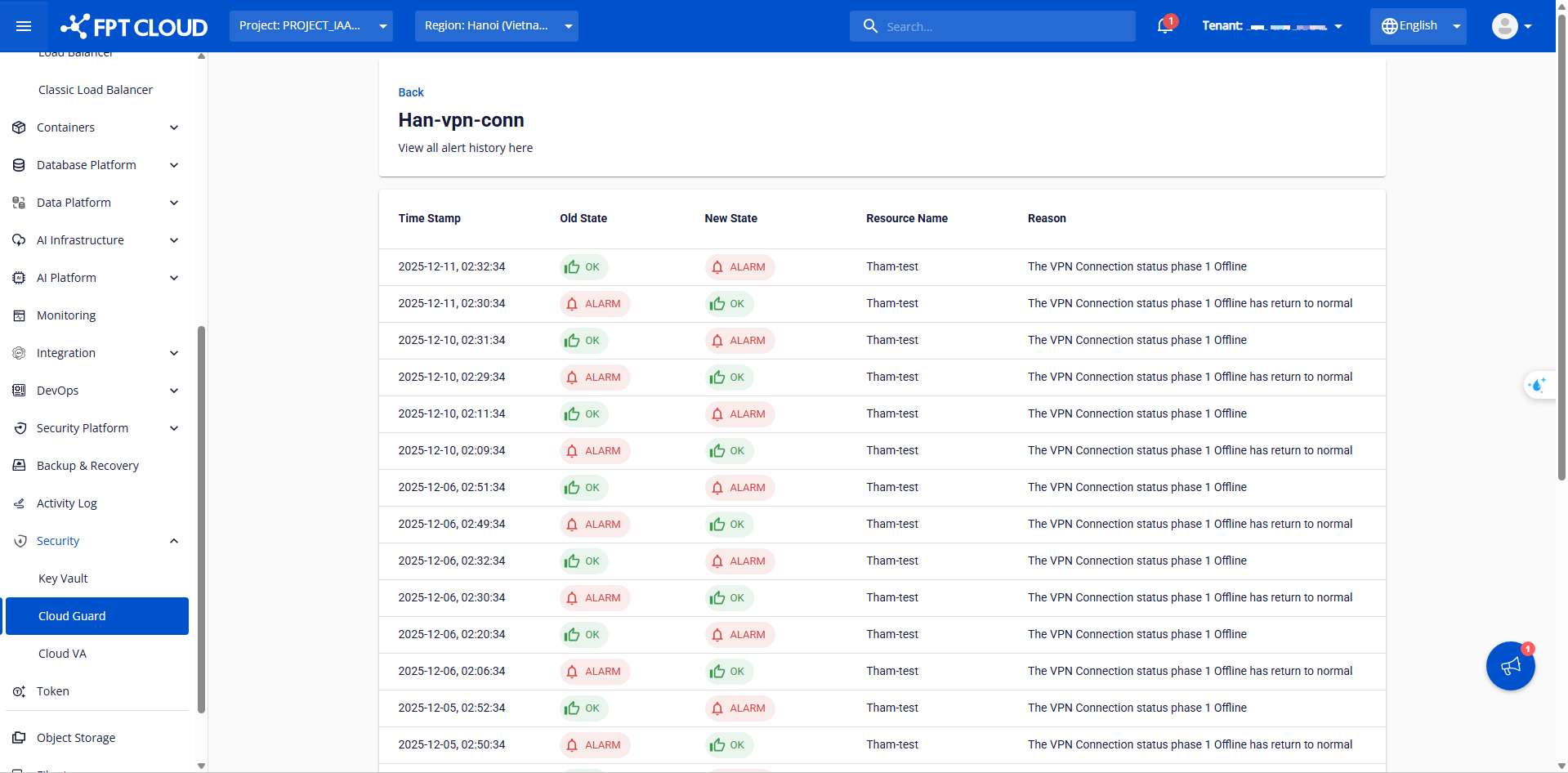Click the megaphone announcements floating button
This screenshot has height=773, width=1568.
coord(1510,666)
